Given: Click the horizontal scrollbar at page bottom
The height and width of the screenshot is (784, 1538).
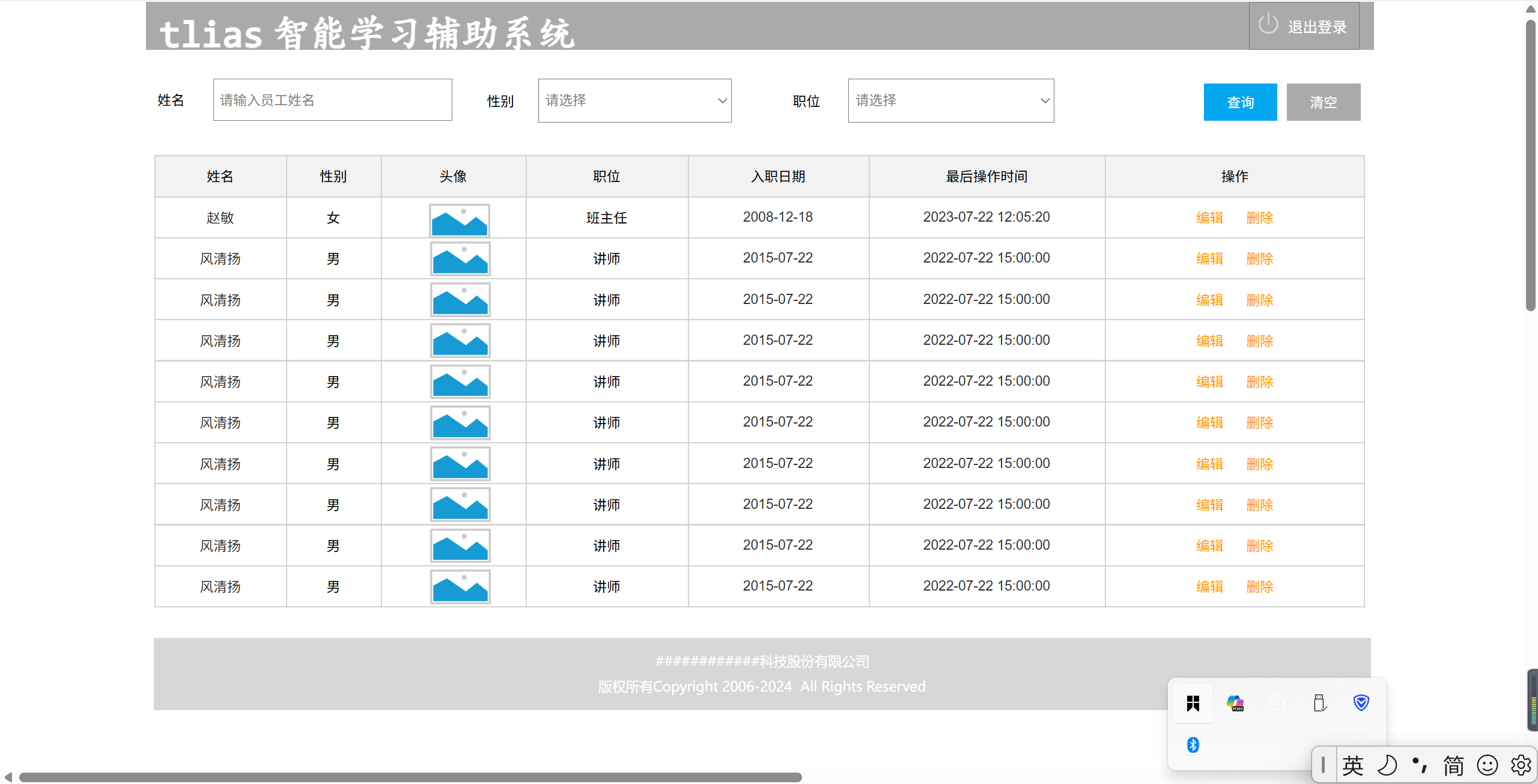Looking at the screenshot, I should 410,777.
